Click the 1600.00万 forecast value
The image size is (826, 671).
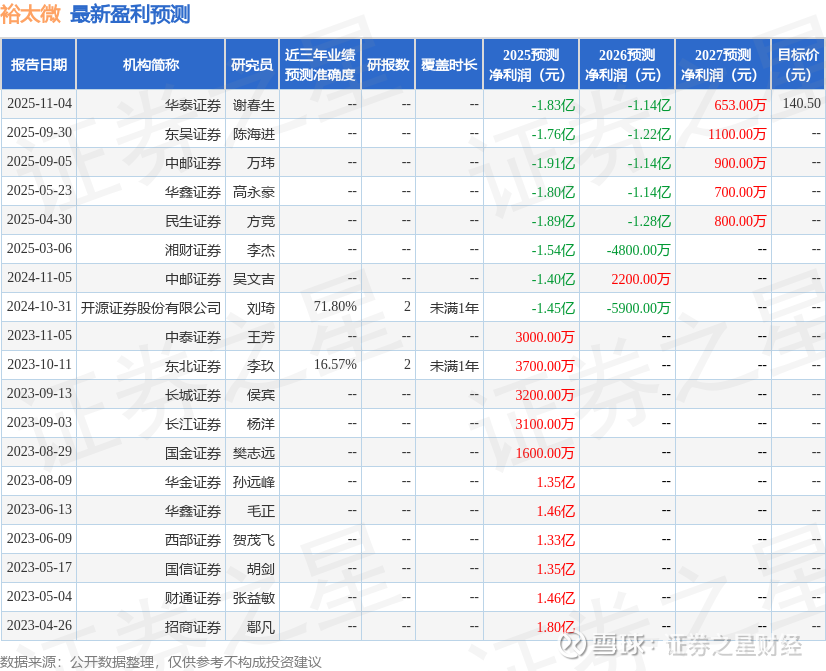point(545,453)
